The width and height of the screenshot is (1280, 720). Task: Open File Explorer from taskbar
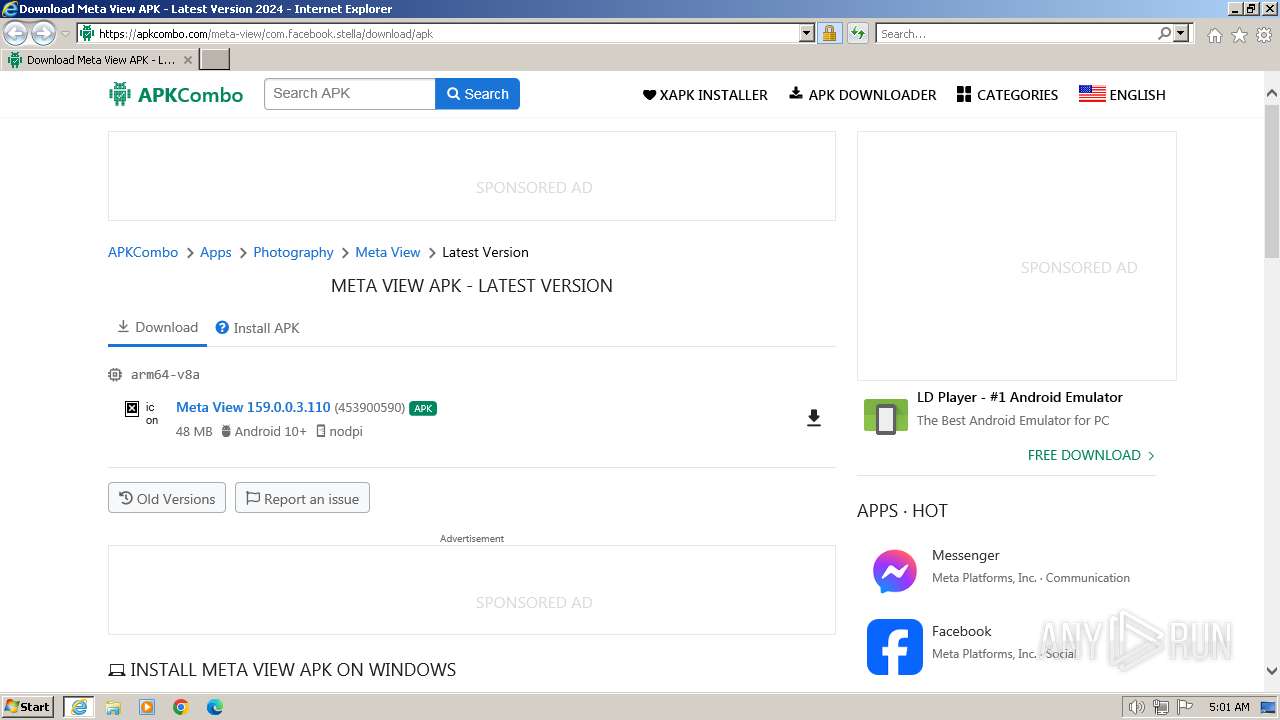(x=113, y=707)
